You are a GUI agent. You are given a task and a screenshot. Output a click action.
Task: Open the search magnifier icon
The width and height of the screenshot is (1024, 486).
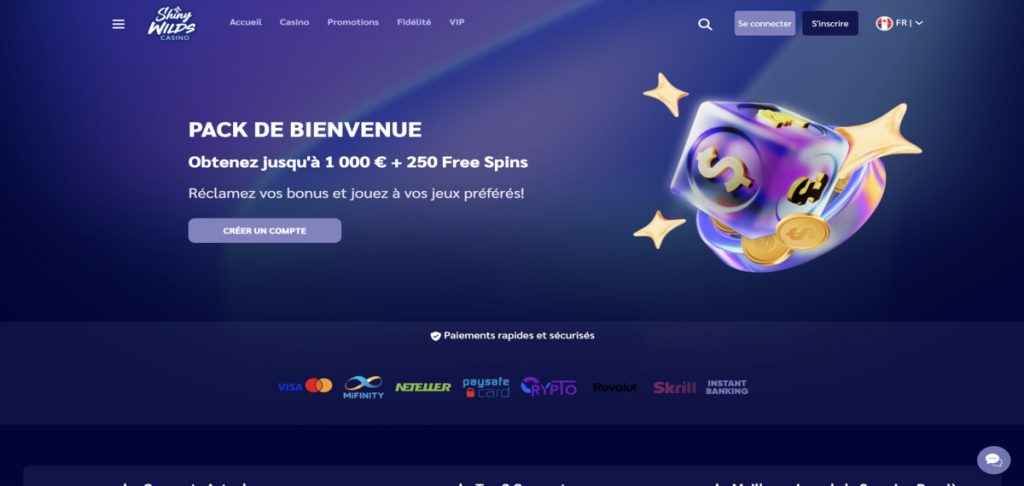tap(705, 24)
